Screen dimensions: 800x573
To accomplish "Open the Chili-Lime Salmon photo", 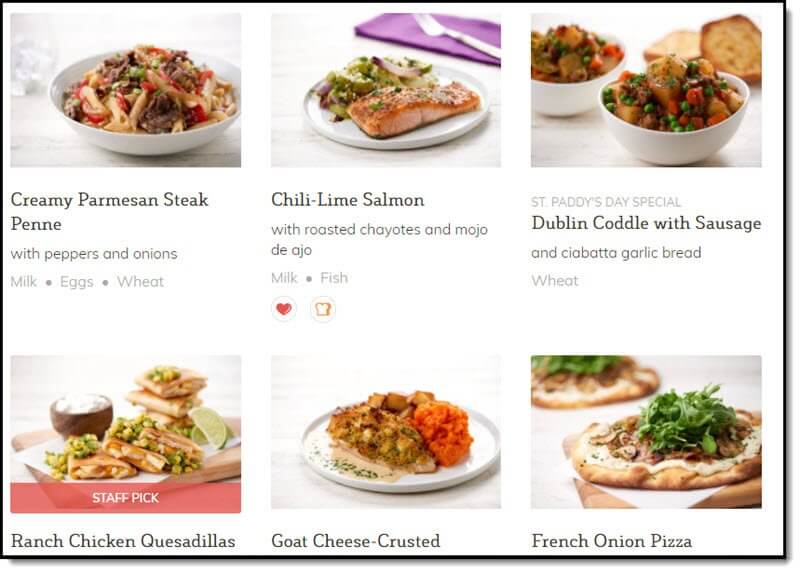I will point(386,90).
